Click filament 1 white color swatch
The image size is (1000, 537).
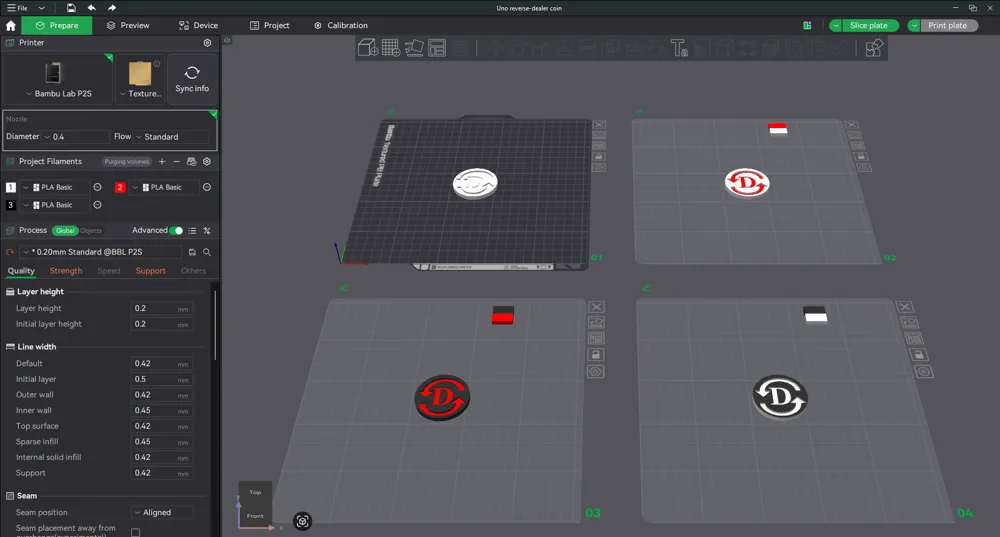coord(11,187)
